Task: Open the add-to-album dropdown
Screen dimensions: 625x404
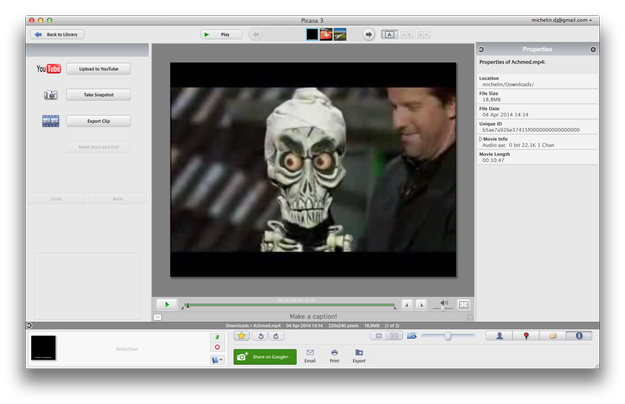Action: click(217, 360)
